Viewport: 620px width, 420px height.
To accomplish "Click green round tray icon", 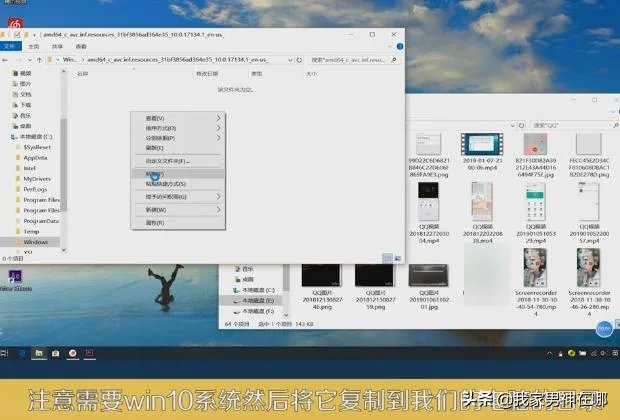I will tap(571, 353).
